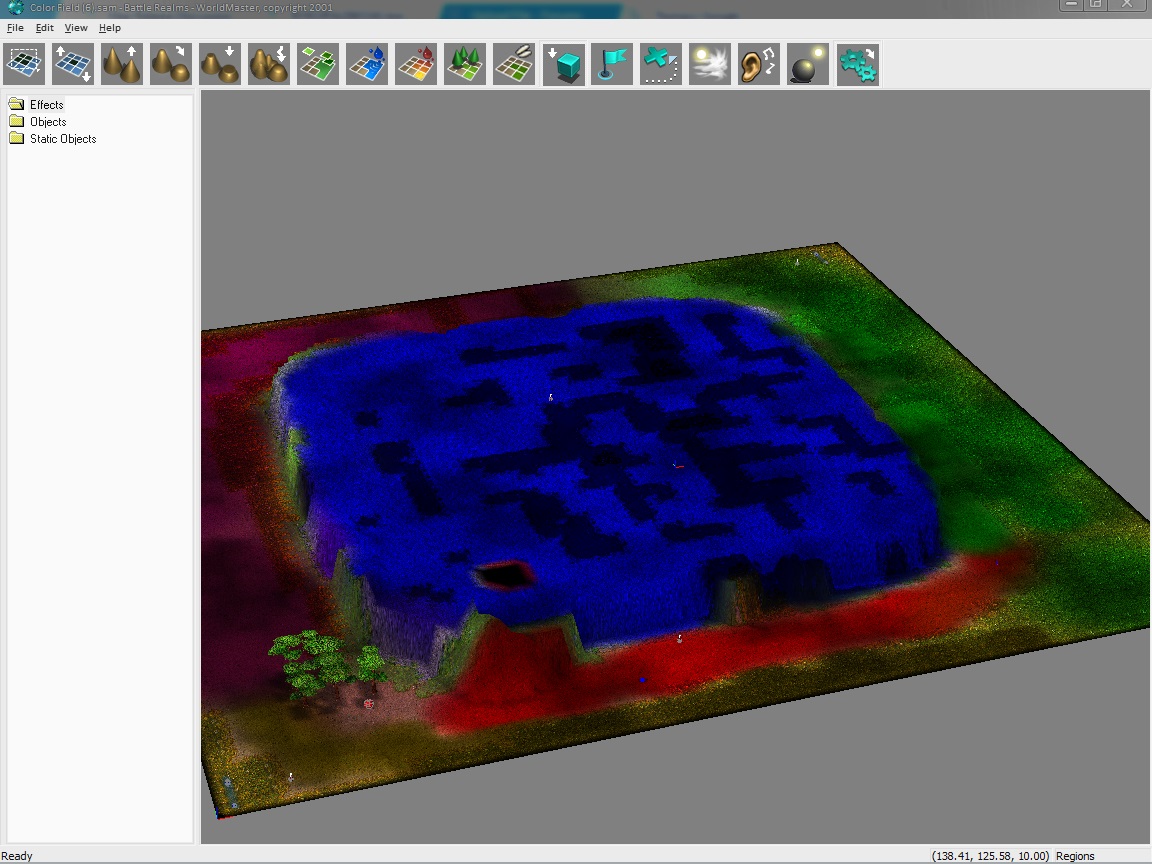
Task: Select the ear sound tool
Action: [x=759, y=64]
